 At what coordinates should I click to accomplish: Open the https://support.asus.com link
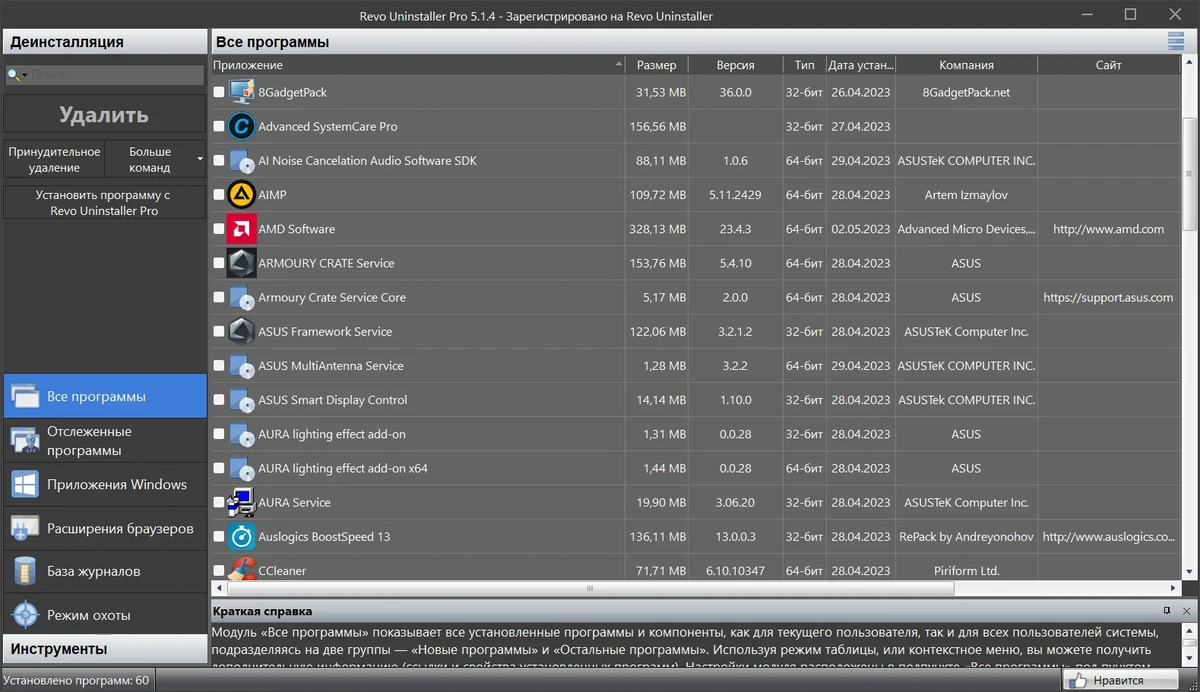click(1108, 297)
